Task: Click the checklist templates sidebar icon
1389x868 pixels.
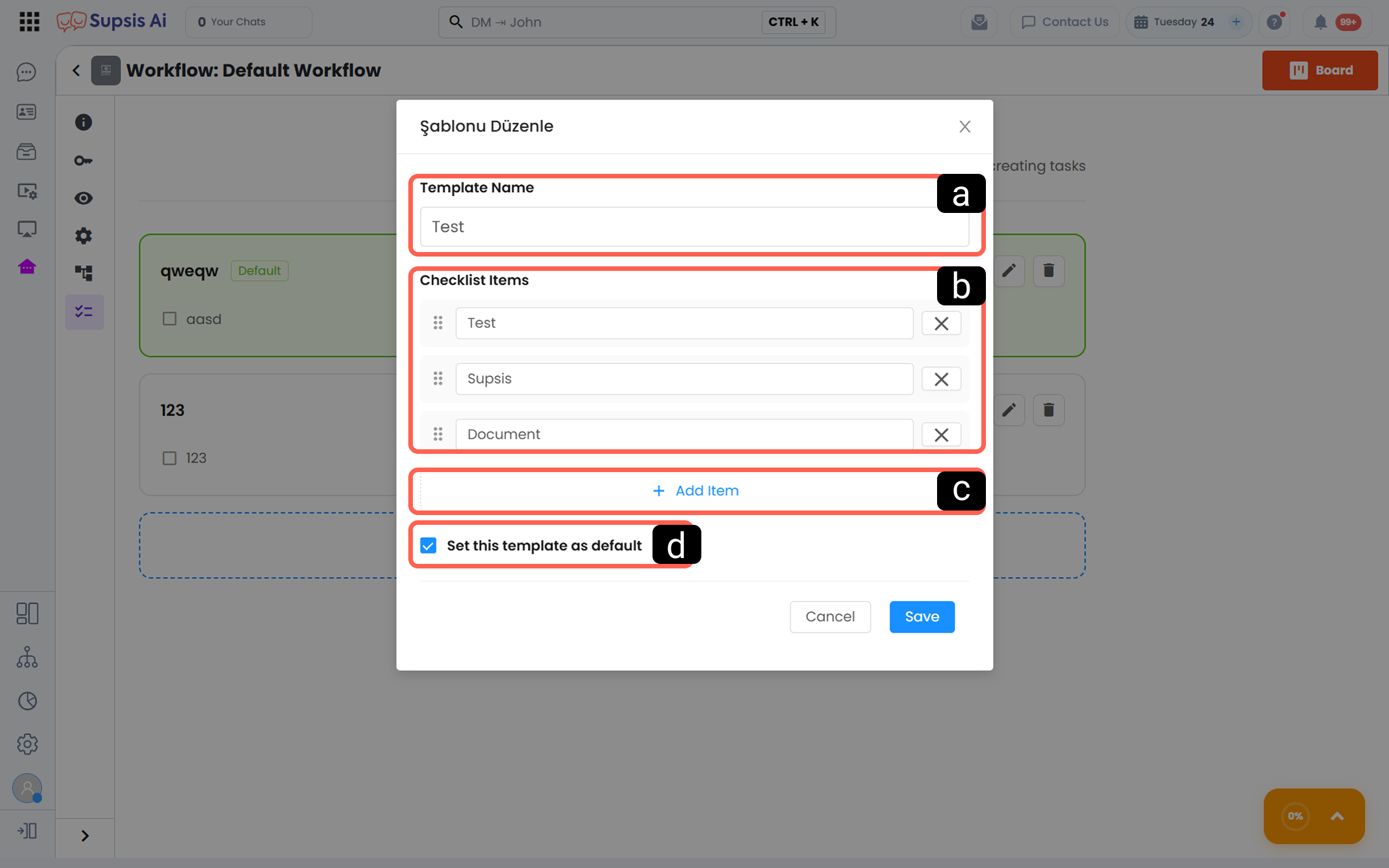Action: pos(84,312)
